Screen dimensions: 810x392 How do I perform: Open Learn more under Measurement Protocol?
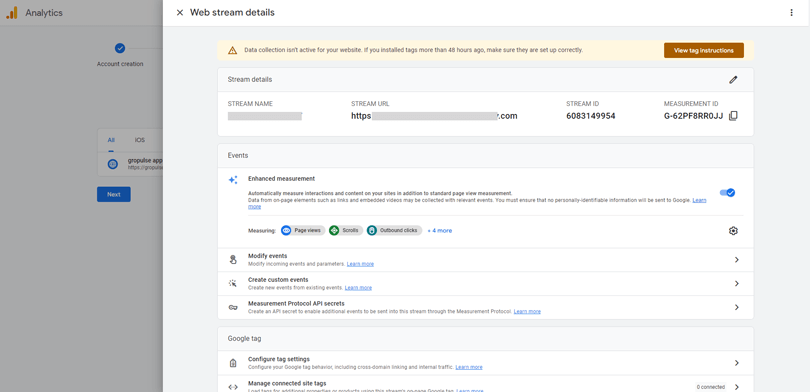[527, 311]
